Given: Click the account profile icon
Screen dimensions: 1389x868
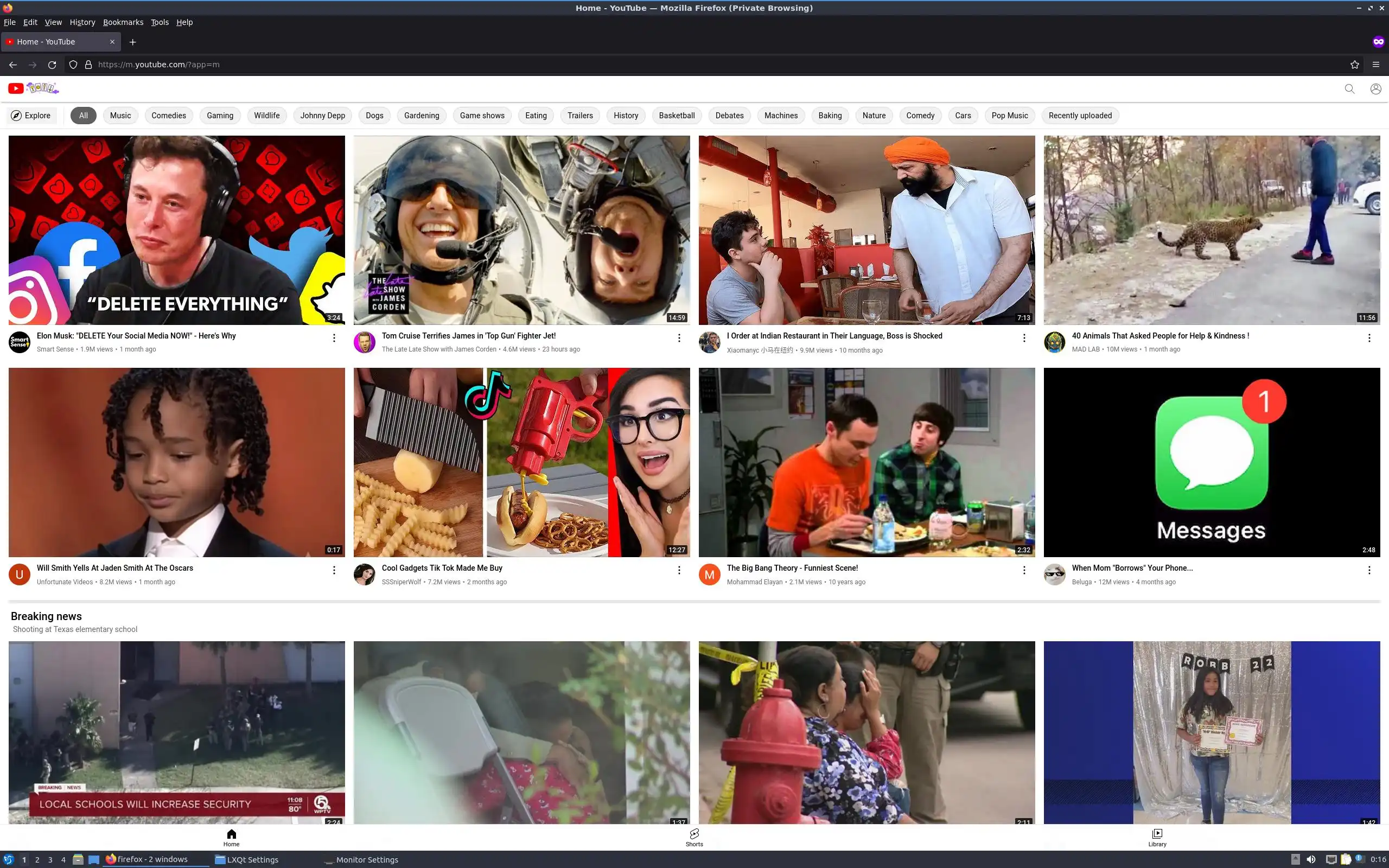Looking at the screenshot, I should pyautogui.click(x=1375, y=89).
